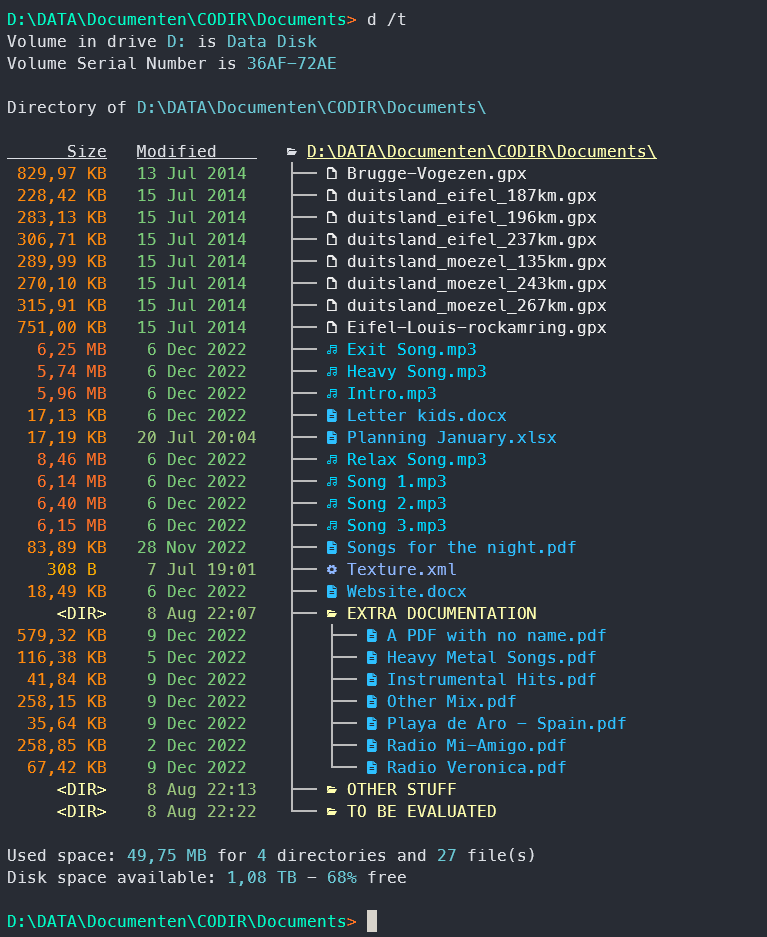767x937 pixels.
Task: Click the document icon beside Planning January.xlsx
Action: [x=332, y=438]
